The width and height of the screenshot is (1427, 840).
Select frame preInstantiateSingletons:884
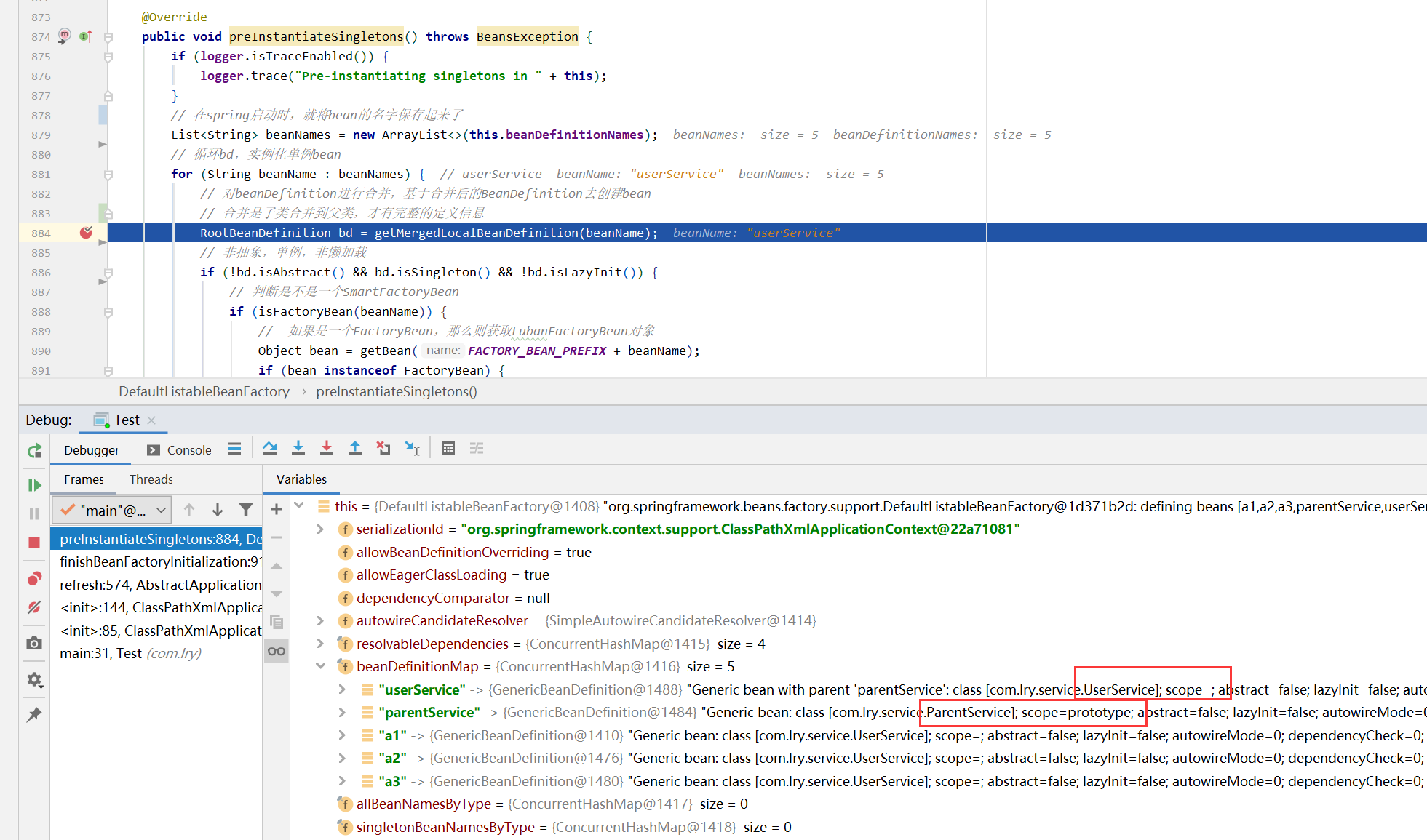pos(156,539)
